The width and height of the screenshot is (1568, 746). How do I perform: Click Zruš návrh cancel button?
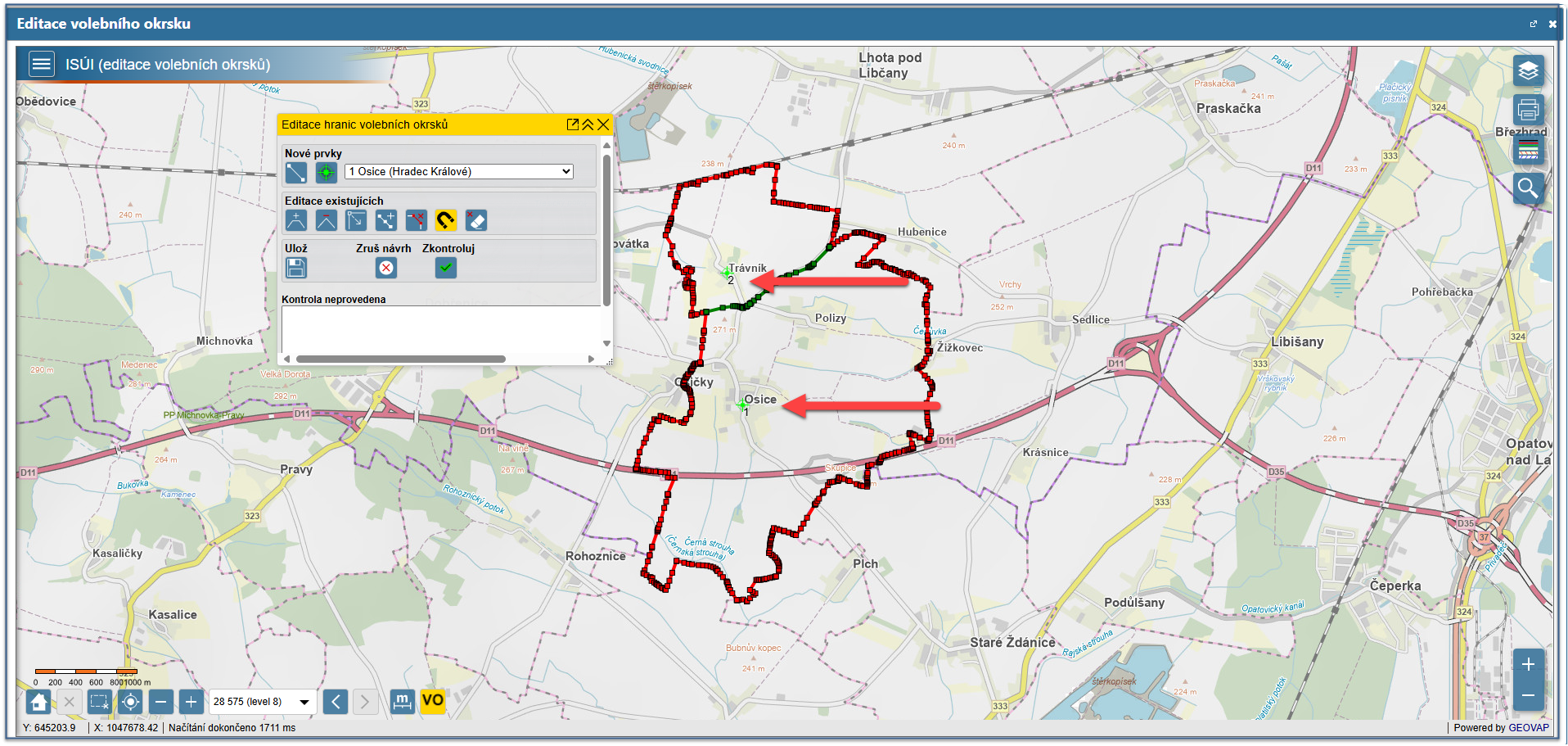click(386, 268)
